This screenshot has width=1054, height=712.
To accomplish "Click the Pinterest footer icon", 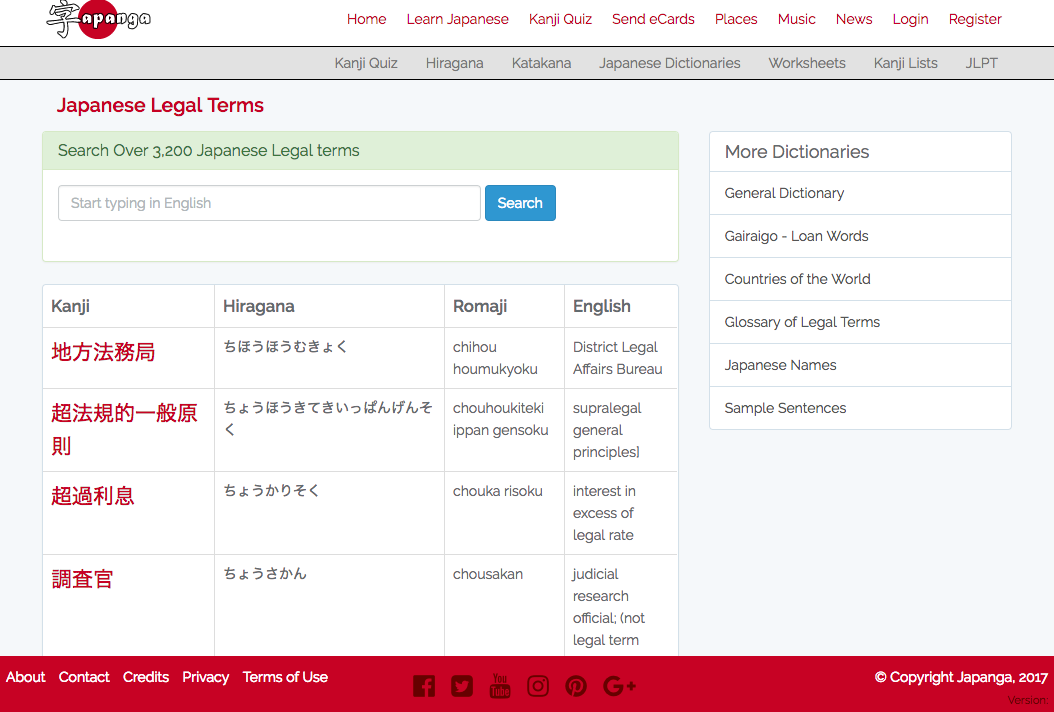I will [576, 686].
